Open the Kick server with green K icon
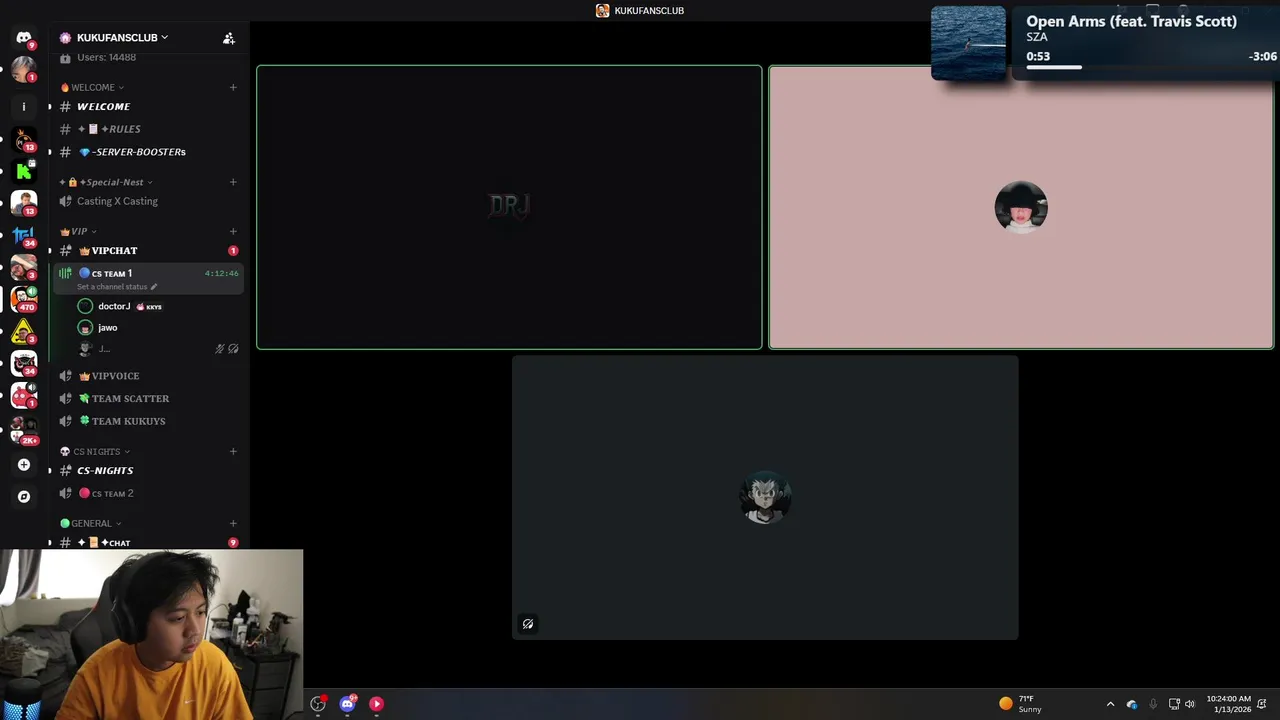 [24, 171]
